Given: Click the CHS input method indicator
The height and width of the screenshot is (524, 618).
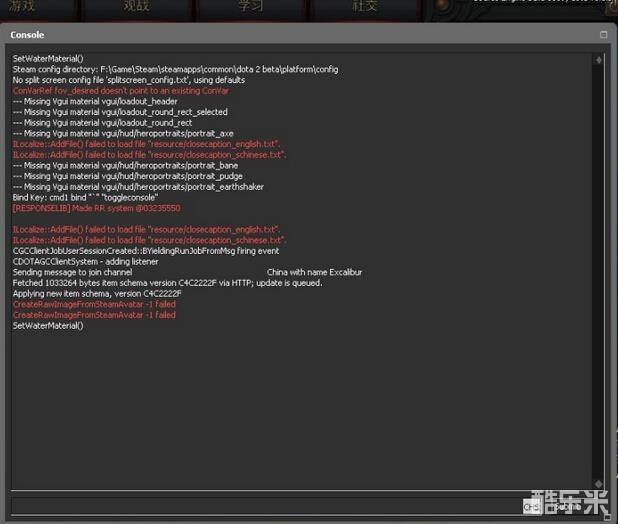Looking at the screenshot, I should click(x=531, y=507).
